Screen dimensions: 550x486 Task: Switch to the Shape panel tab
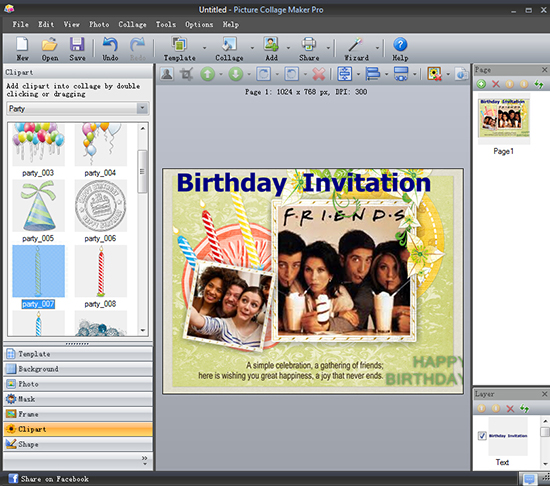[78, 444]
